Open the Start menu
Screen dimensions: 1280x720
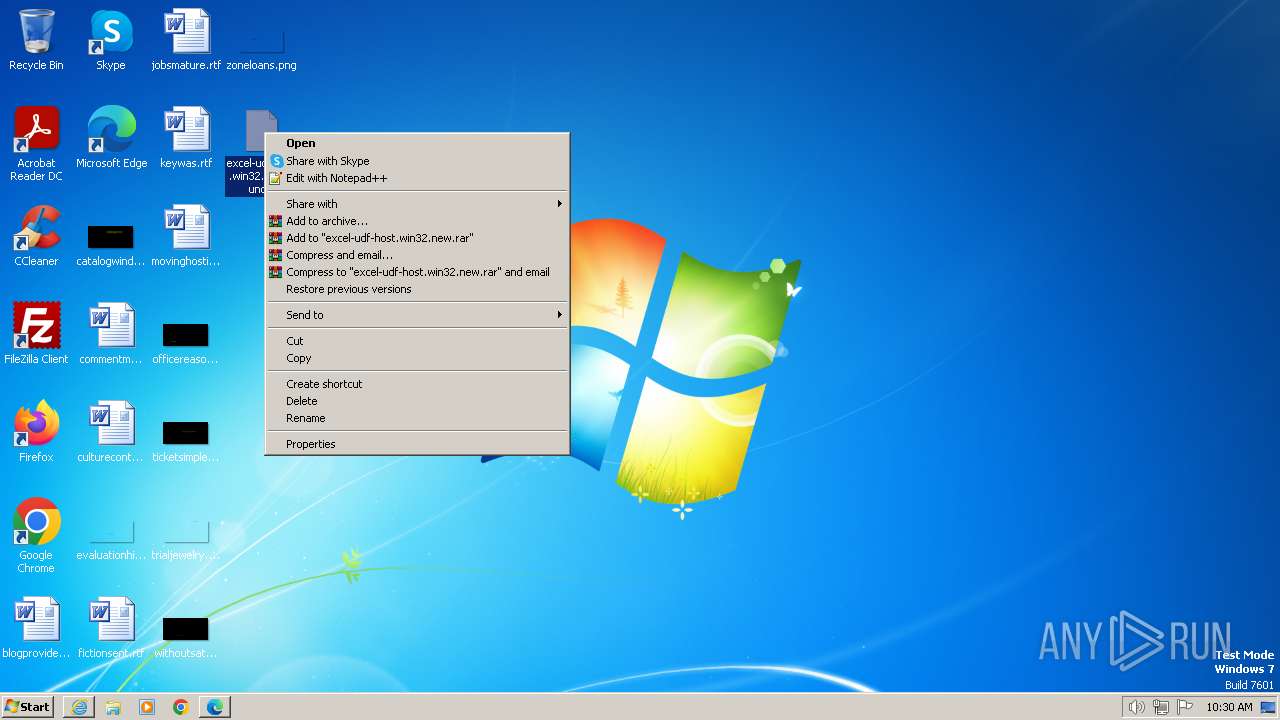[27, 707]
